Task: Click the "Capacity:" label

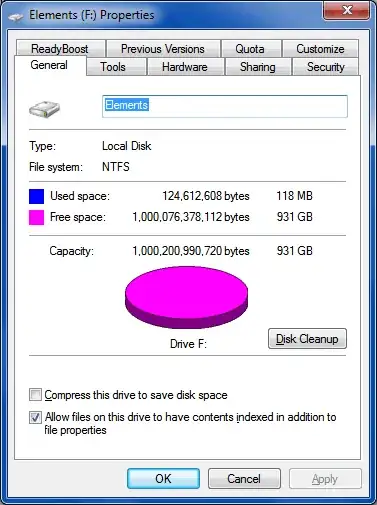Action: click(x=72, y=251)
